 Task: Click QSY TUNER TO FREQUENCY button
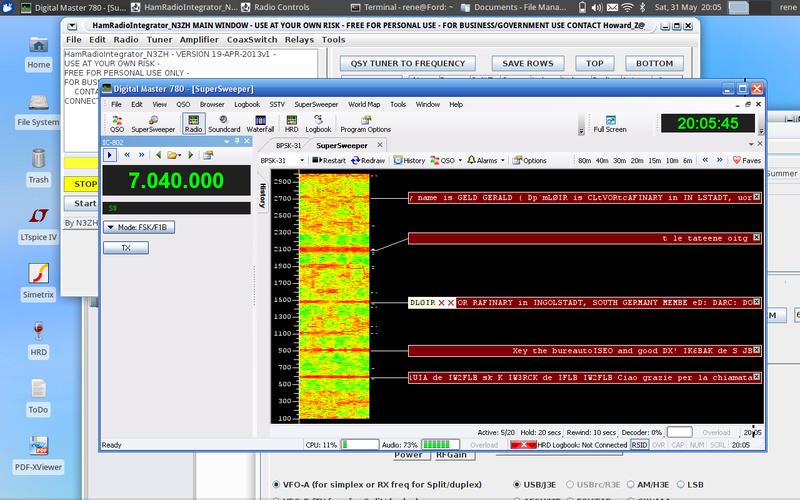pyautogui.click(x=408, y=63)
